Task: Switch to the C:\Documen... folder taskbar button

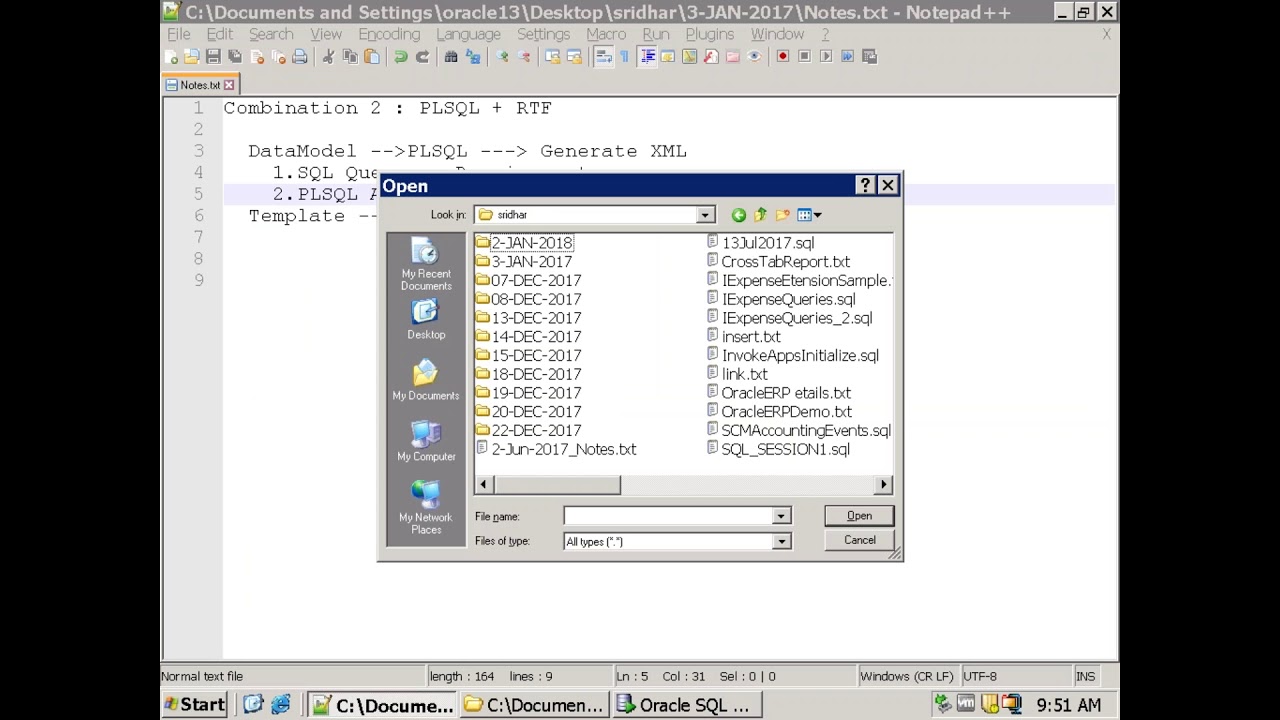Action: tap(534, 705)
